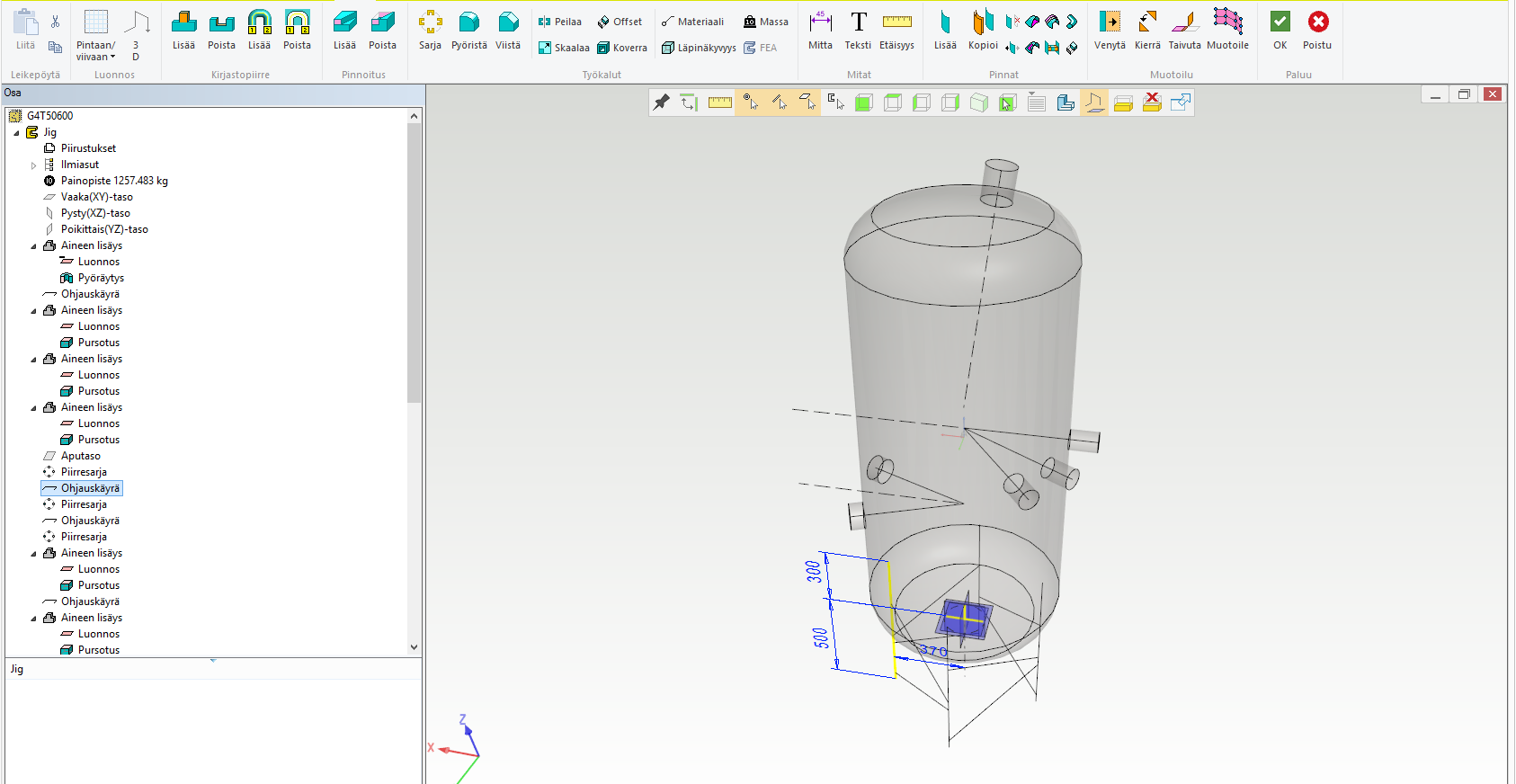Activate the Teksti text tool
This screenshot has height=784, width=1516.
[x=858, y=30]
